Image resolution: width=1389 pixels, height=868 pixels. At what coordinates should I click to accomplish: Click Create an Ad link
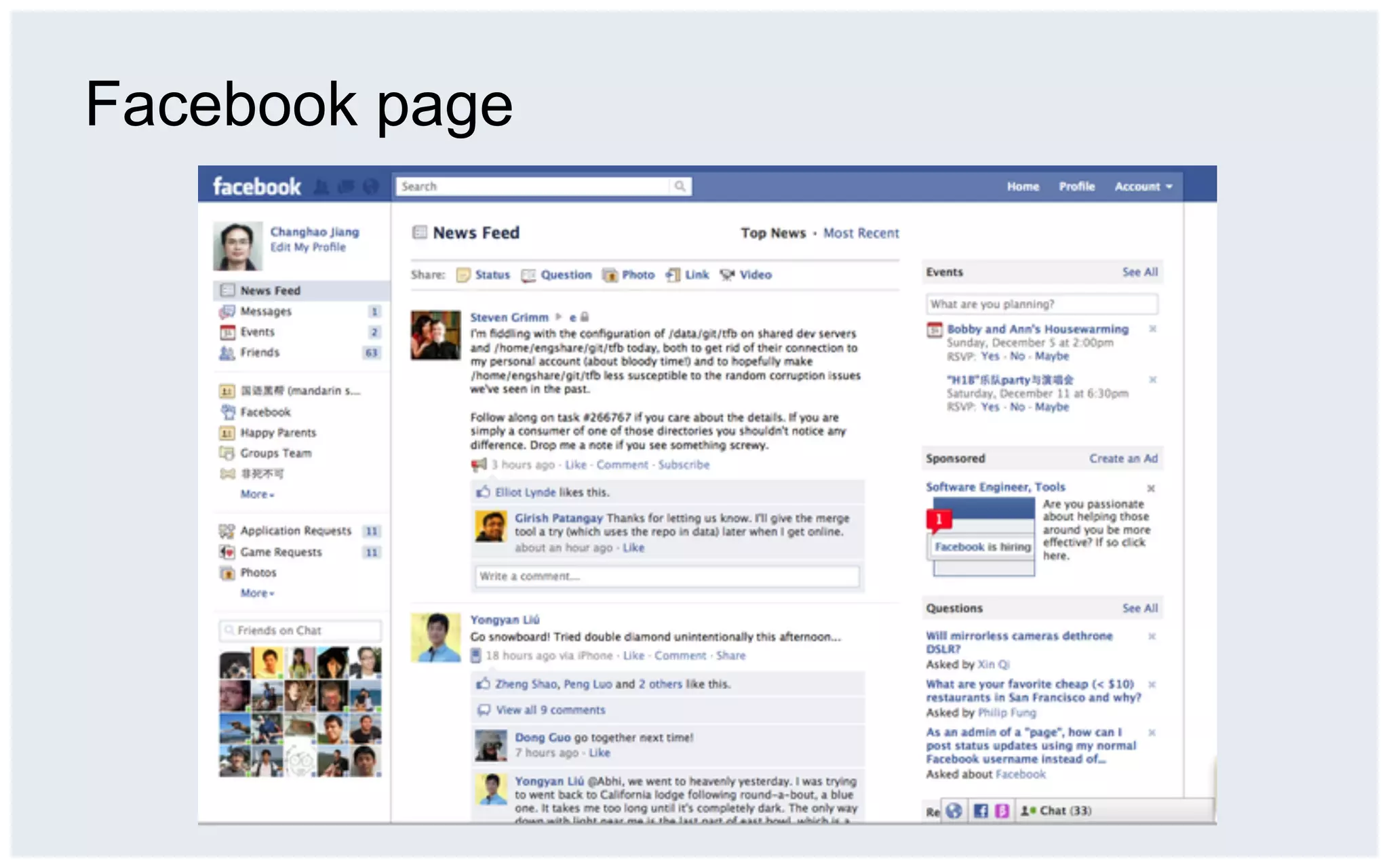coord(1123,458)
